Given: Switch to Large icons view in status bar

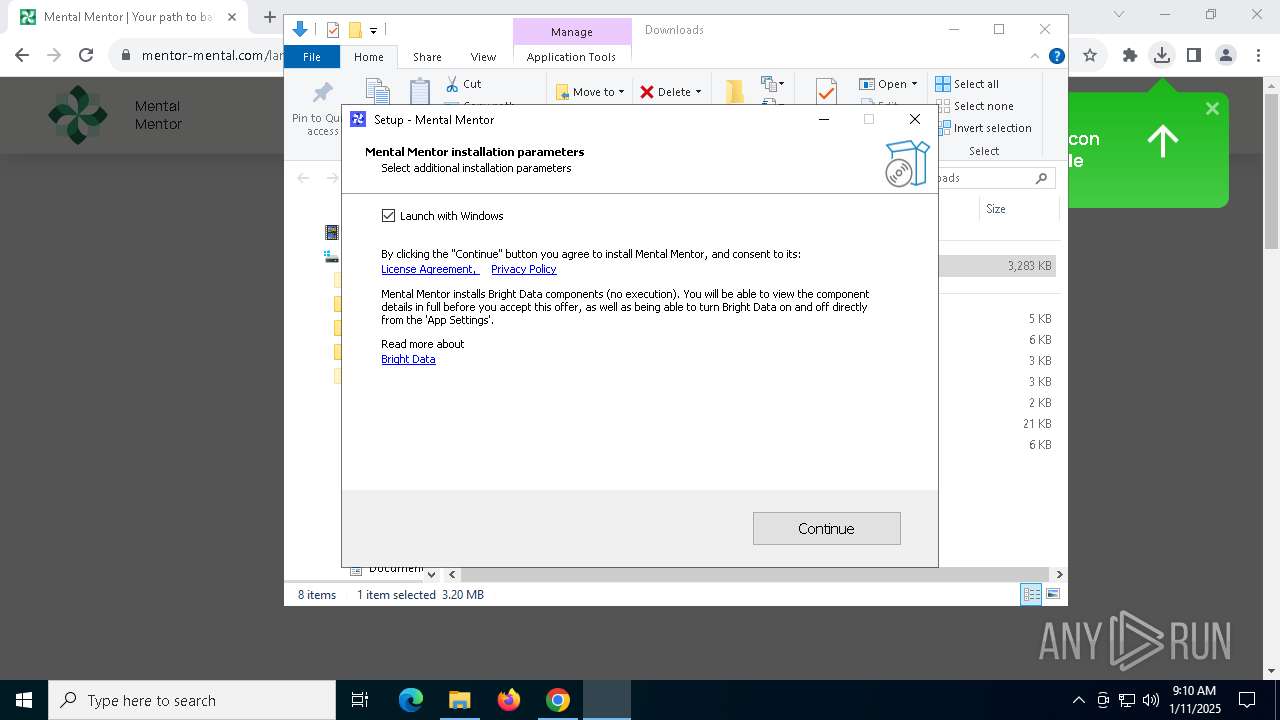Looking at the screenshot, I should pyautogui.click(x=1053, y=594).
